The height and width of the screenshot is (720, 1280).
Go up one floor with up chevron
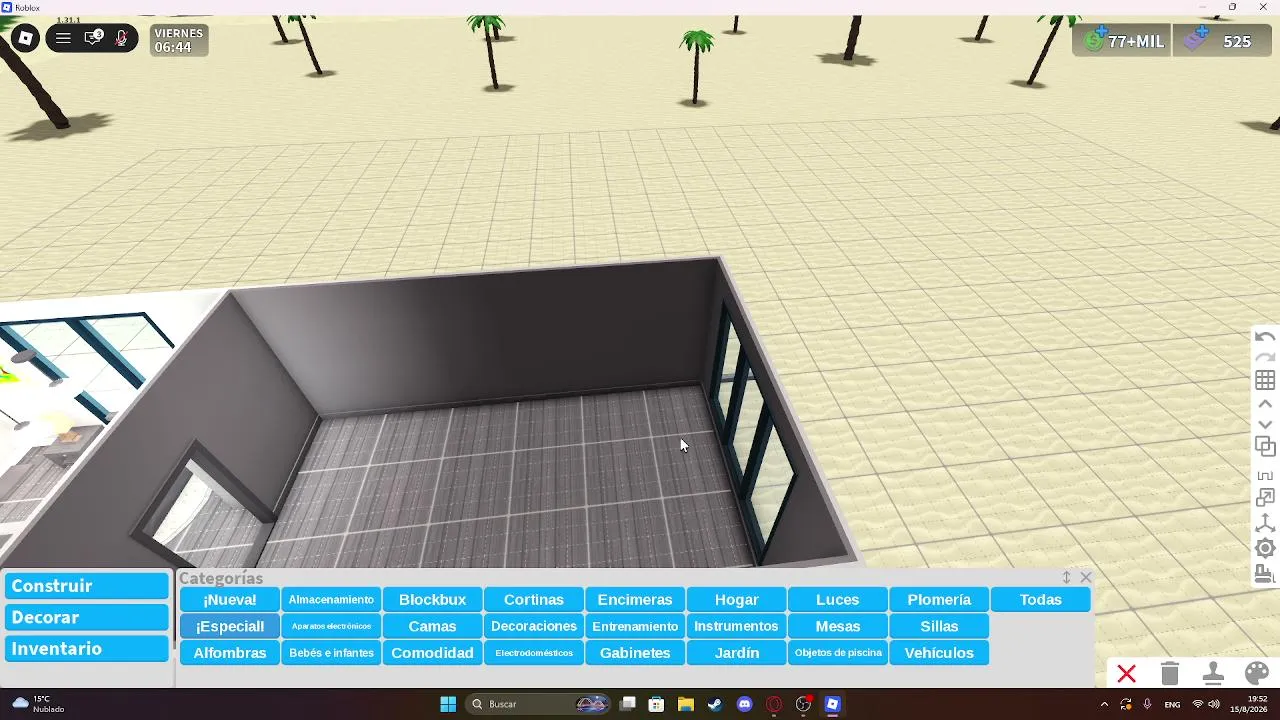pos(1265,404)
